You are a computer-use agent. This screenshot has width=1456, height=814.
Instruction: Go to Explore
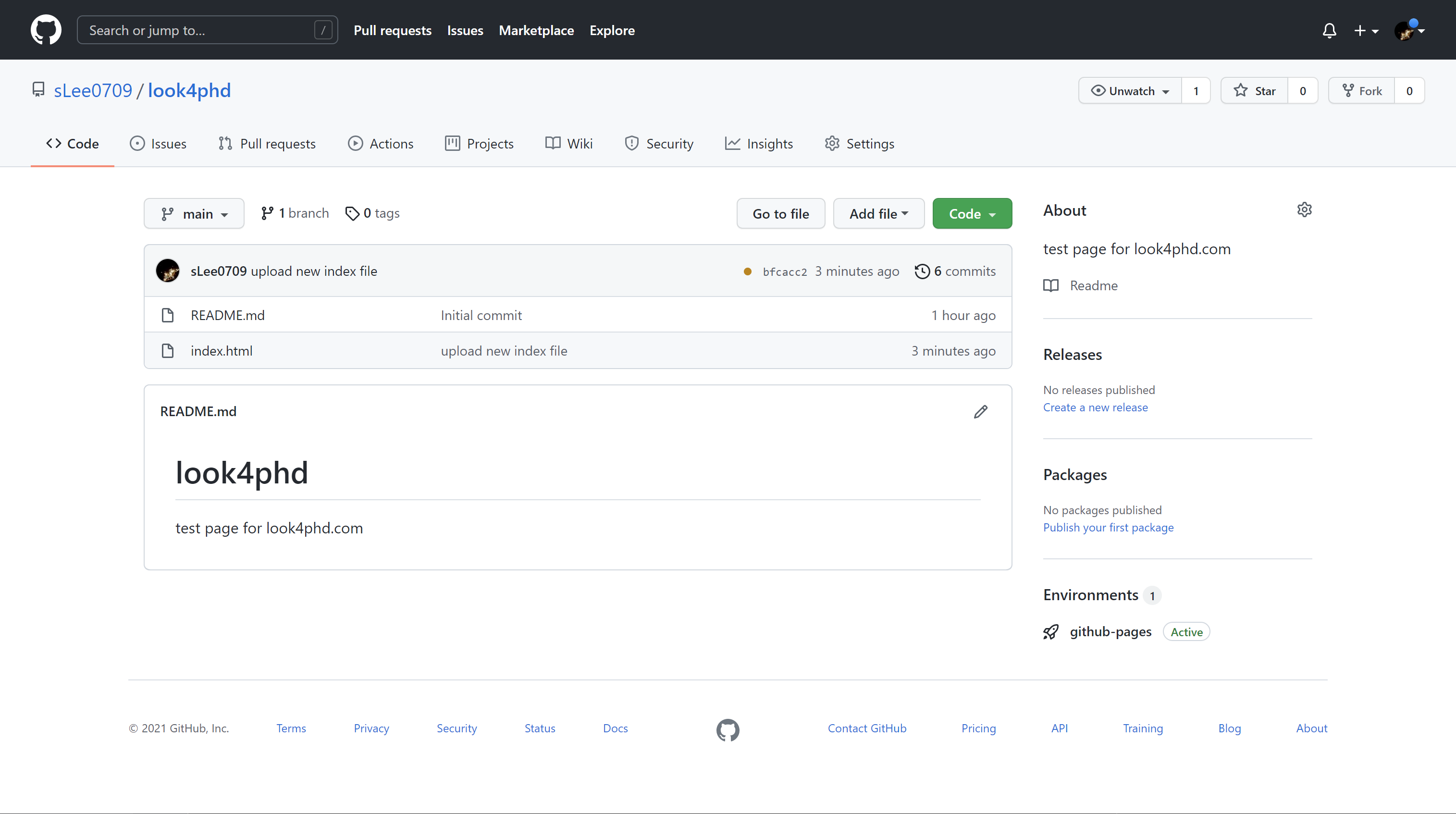pyautogui.click(x=612, y=31)
